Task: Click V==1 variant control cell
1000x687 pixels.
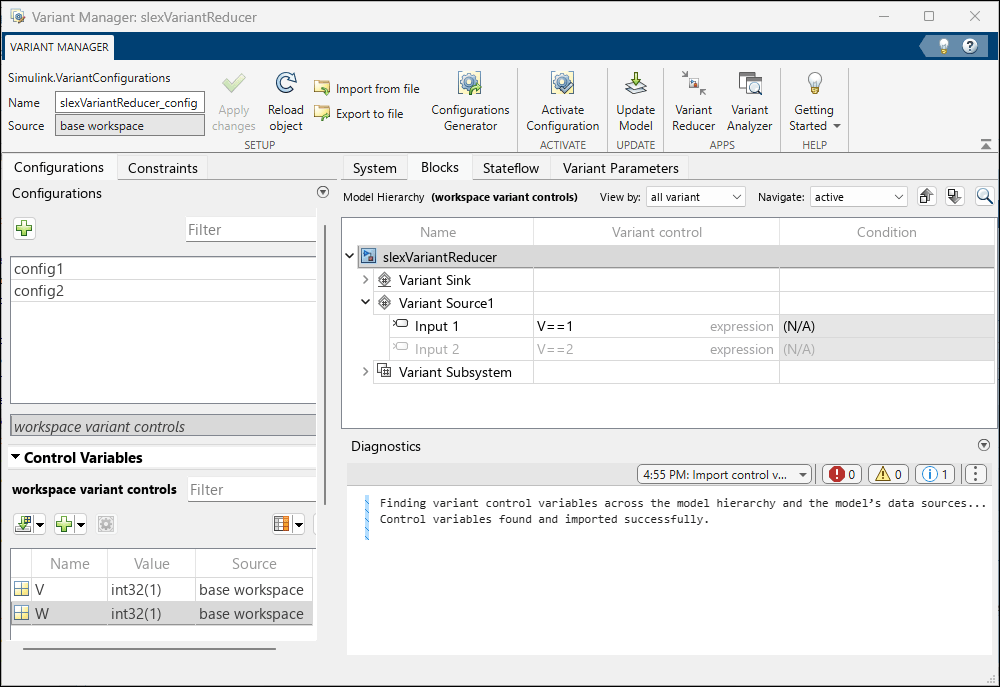Action: (x=656, y=326)
